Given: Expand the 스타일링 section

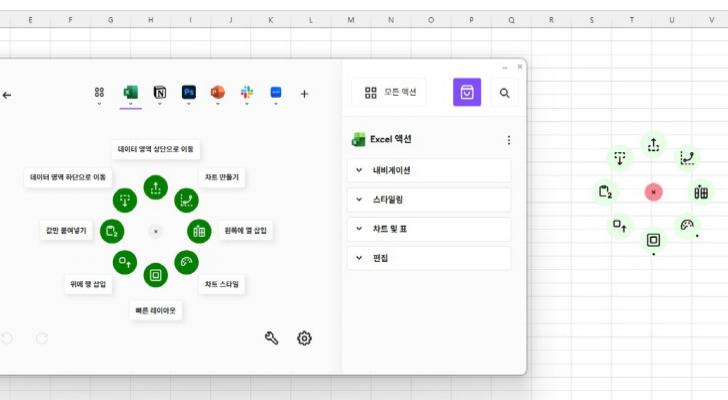Looking at the screenshot, I should pyautogui.click(x=429, y=200).
